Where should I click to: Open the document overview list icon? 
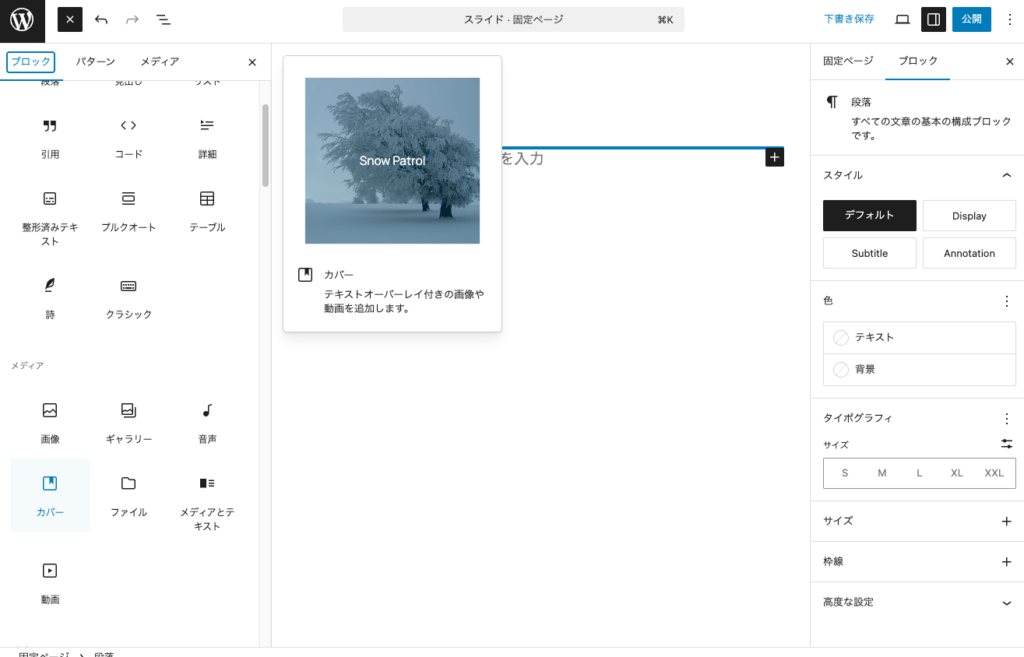(164, 19)
